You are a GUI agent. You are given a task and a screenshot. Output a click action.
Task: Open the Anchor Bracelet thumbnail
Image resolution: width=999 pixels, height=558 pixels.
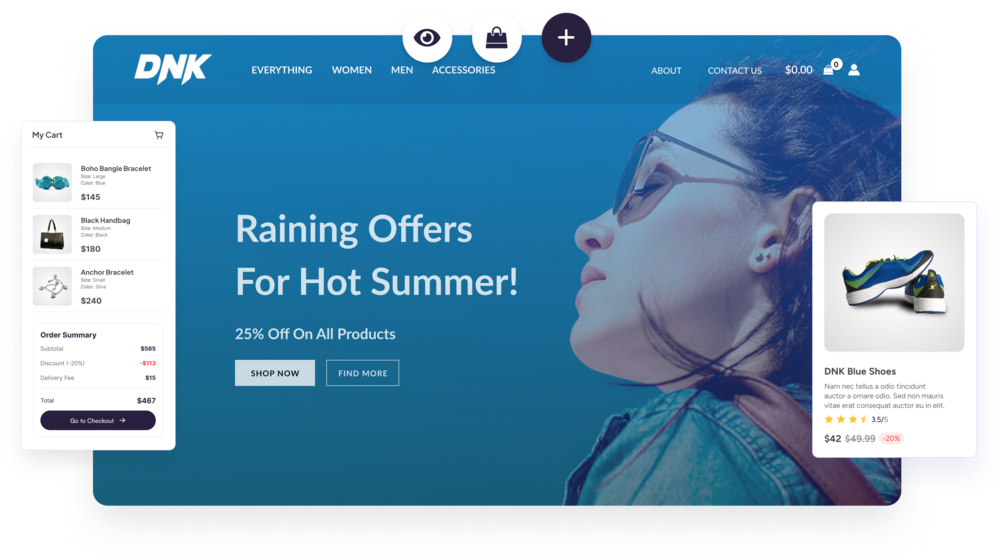tap(52, 286)
